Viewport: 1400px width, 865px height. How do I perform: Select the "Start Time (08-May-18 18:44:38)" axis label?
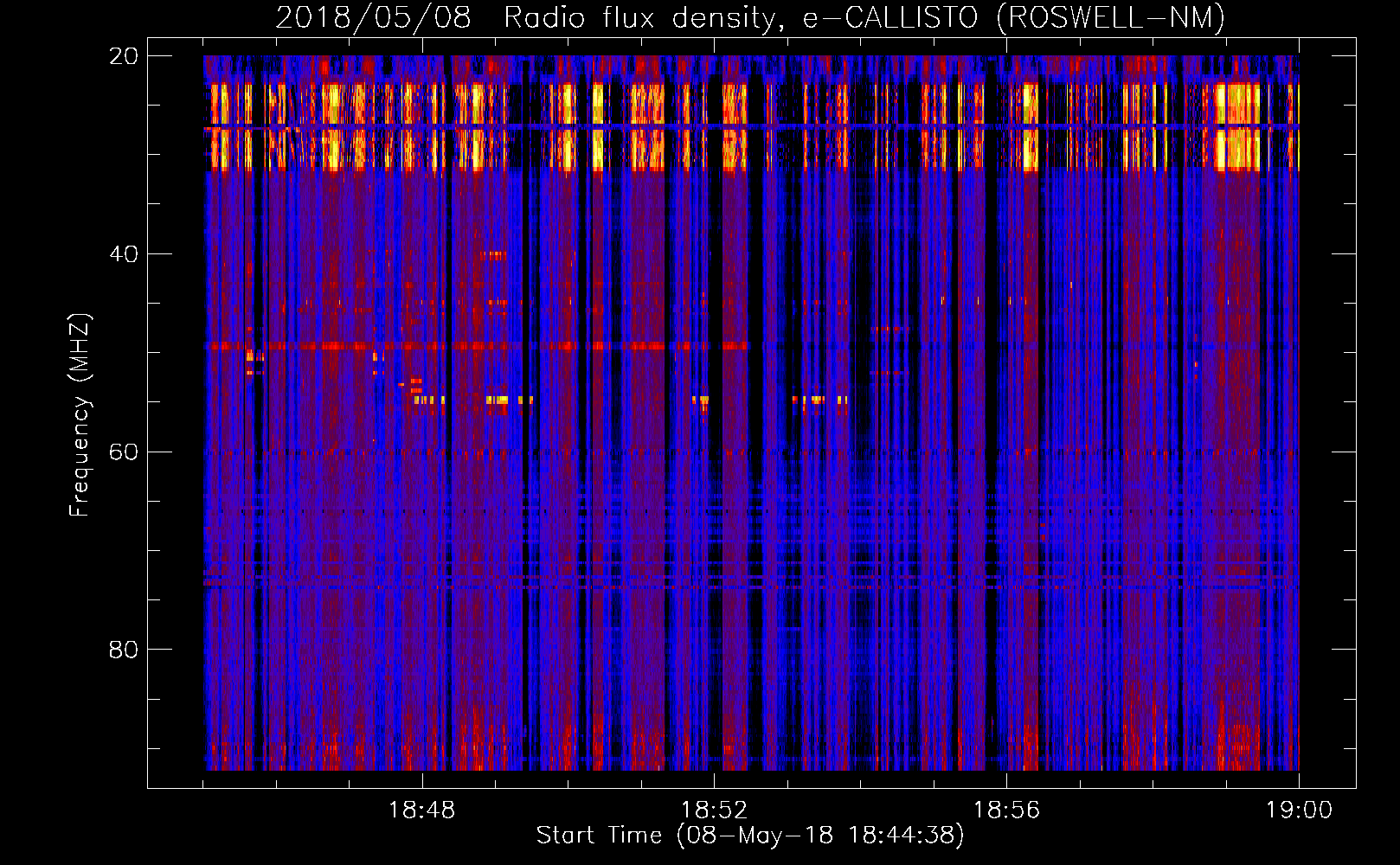point(750,836)
